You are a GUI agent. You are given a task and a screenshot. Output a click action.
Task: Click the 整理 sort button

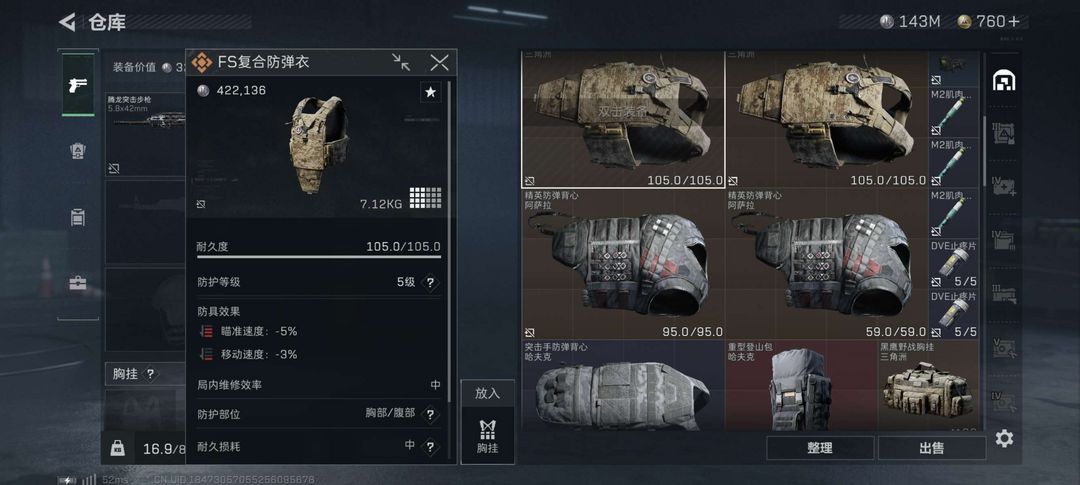(x=820, y=448)
